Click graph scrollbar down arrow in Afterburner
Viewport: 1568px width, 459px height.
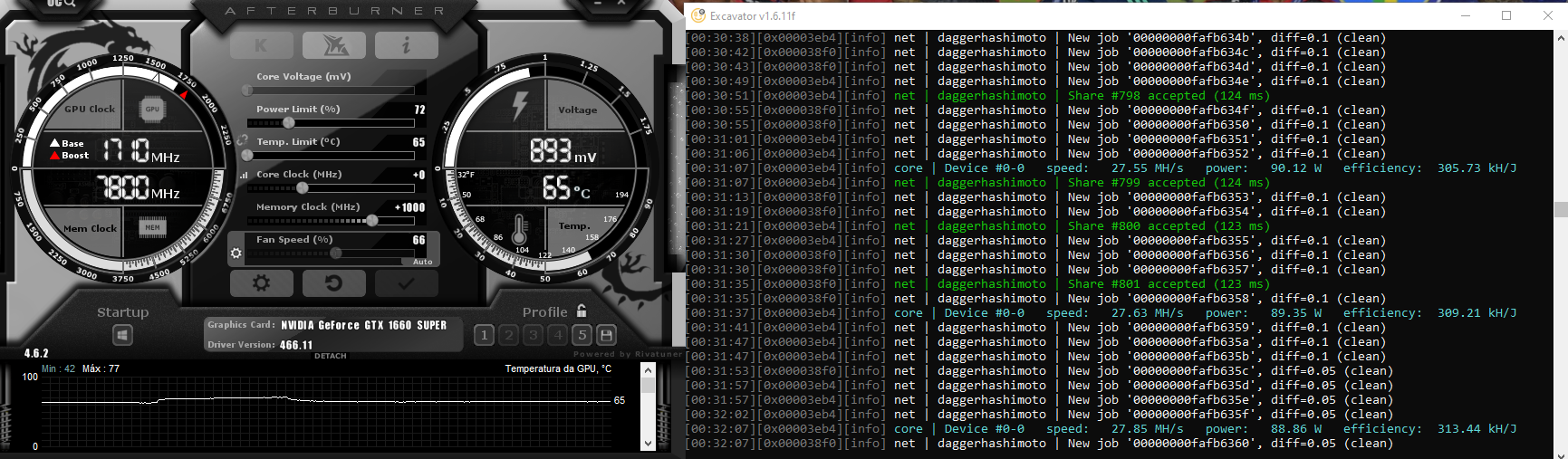[648, 443]
